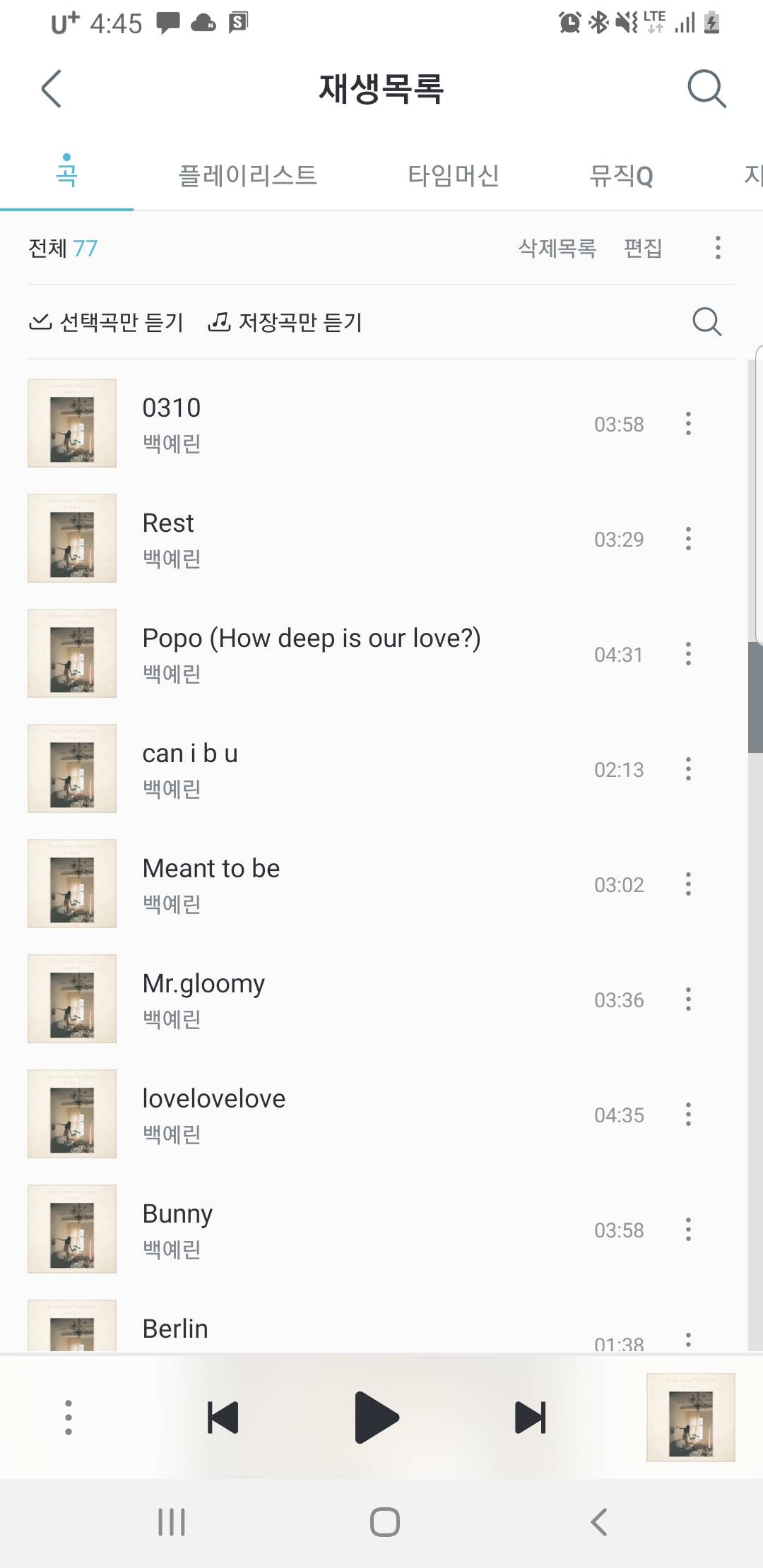Tap the 편집 edit button

point(643,248)
